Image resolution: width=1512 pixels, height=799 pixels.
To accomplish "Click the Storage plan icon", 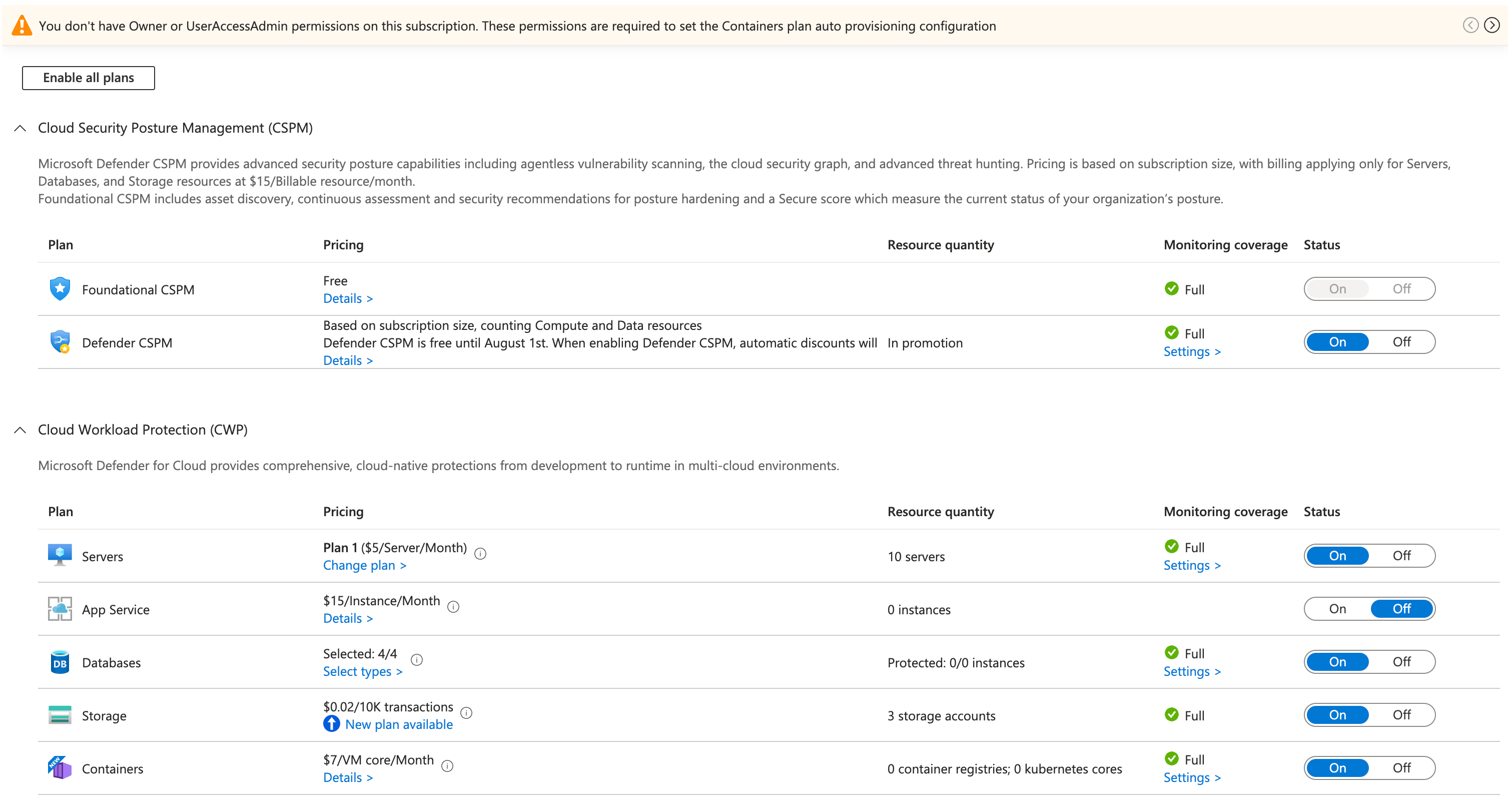I will (60, 715).
